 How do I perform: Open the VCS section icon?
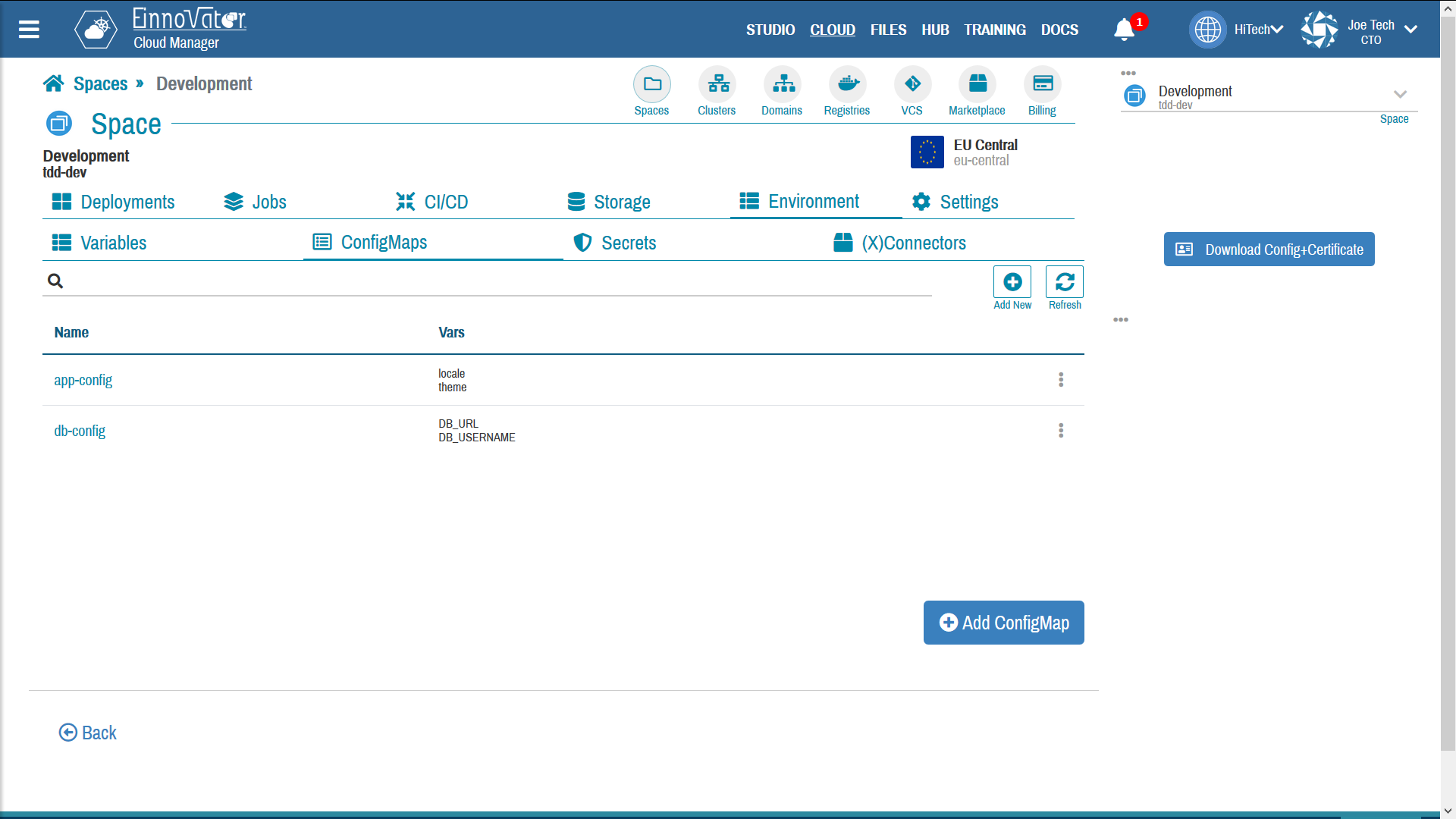click(x=913, y=84)
